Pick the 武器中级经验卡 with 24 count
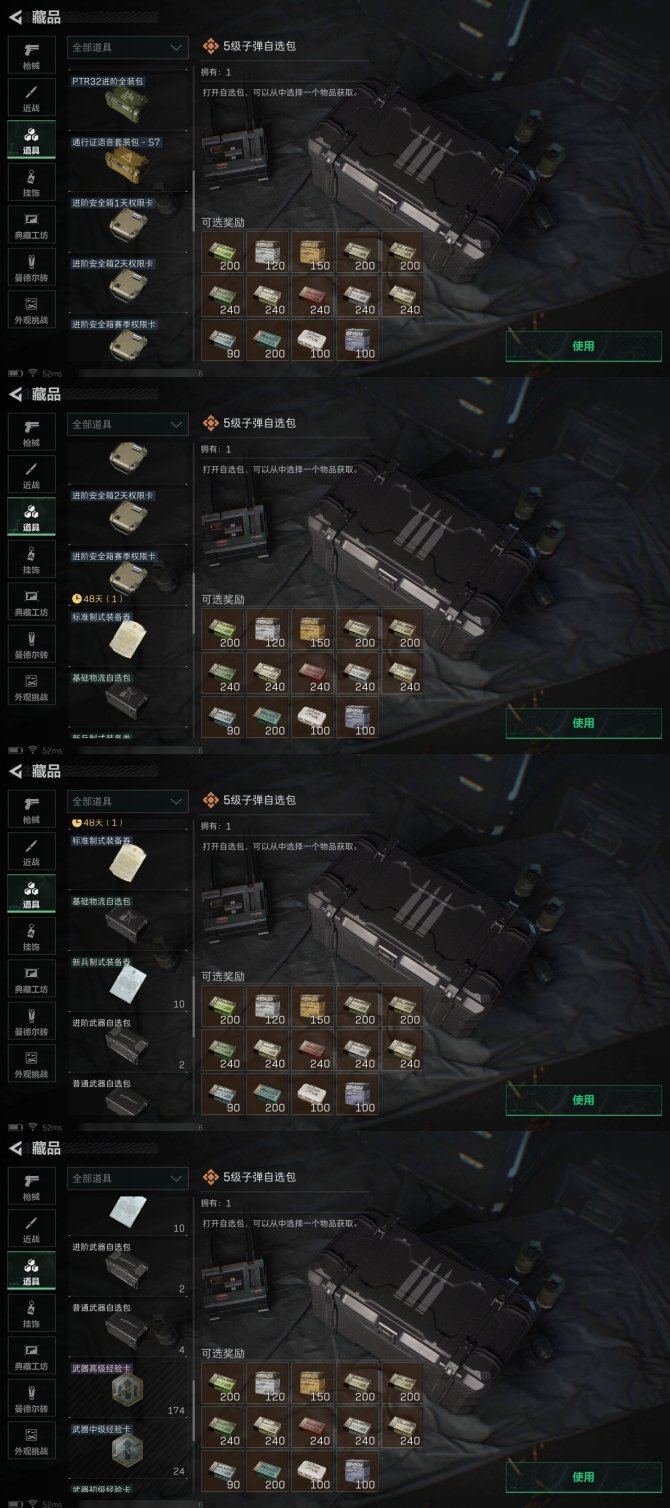The height and width of the screenshot is (1508, 670). [127, 1450]
